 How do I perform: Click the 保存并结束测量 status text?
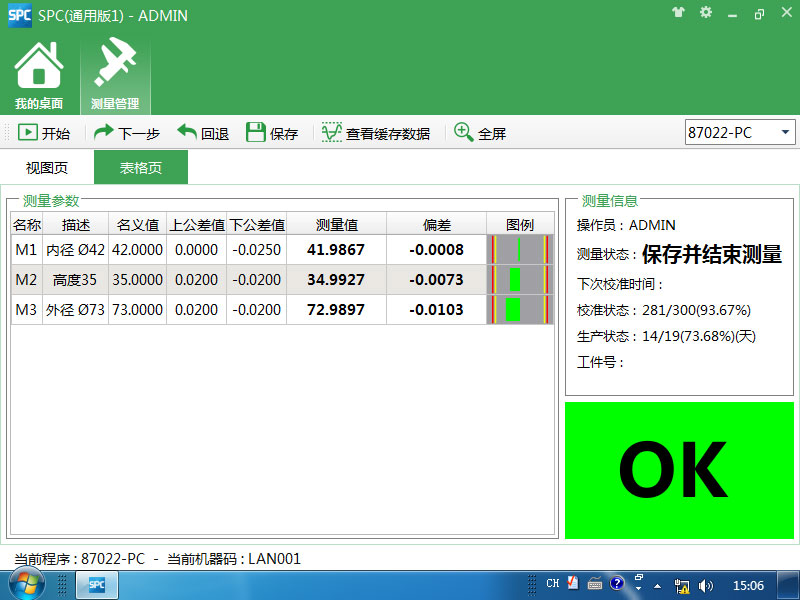(712, 254)
